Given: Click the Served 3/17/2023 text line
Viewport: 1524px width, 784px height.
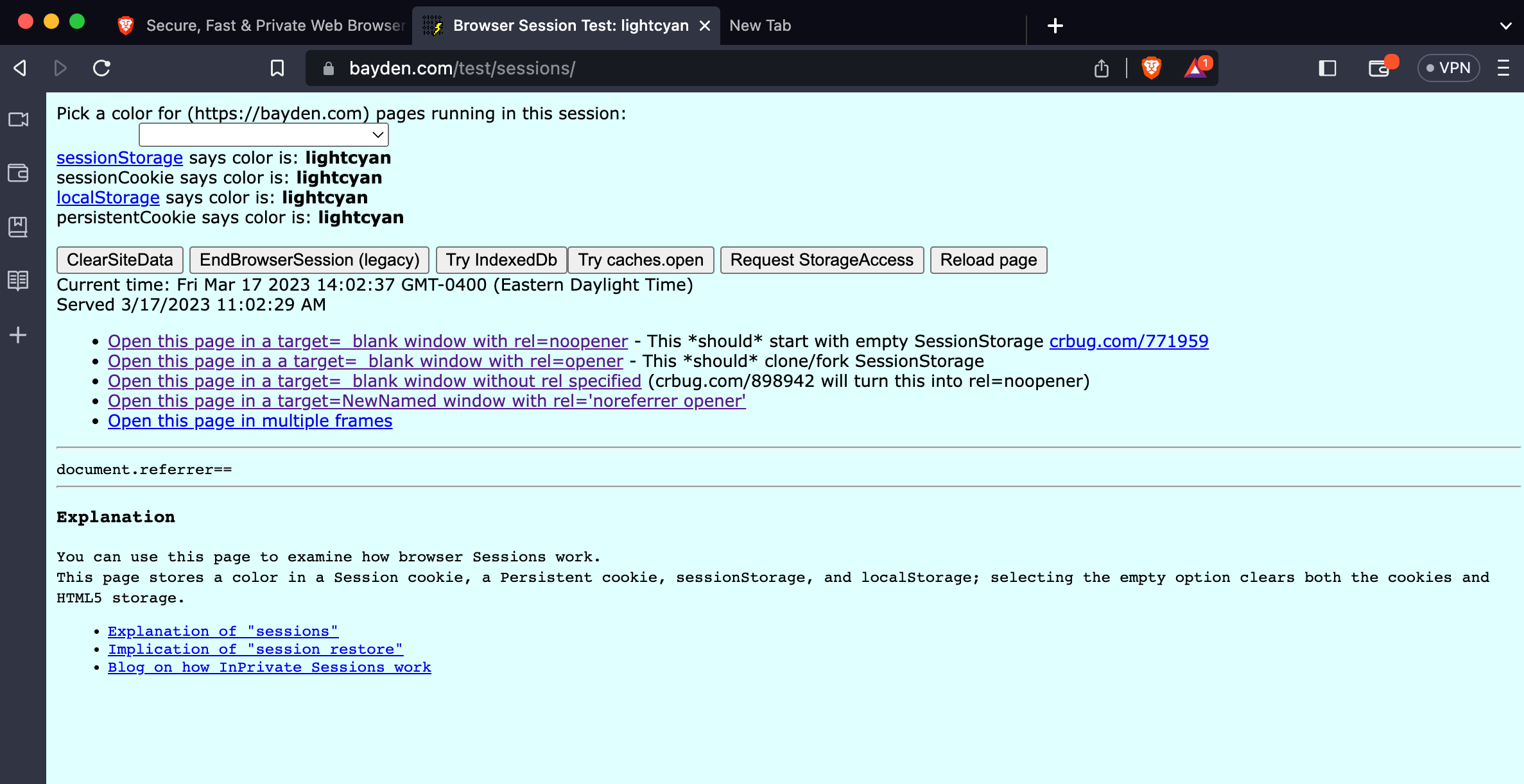Looking at the screenshot, I should point(191,305).
